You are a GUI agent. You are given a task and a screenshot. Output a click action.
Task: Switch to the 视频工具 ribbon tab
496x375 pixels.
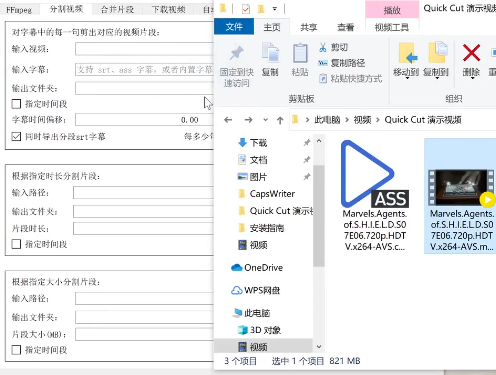pos(392,27)
